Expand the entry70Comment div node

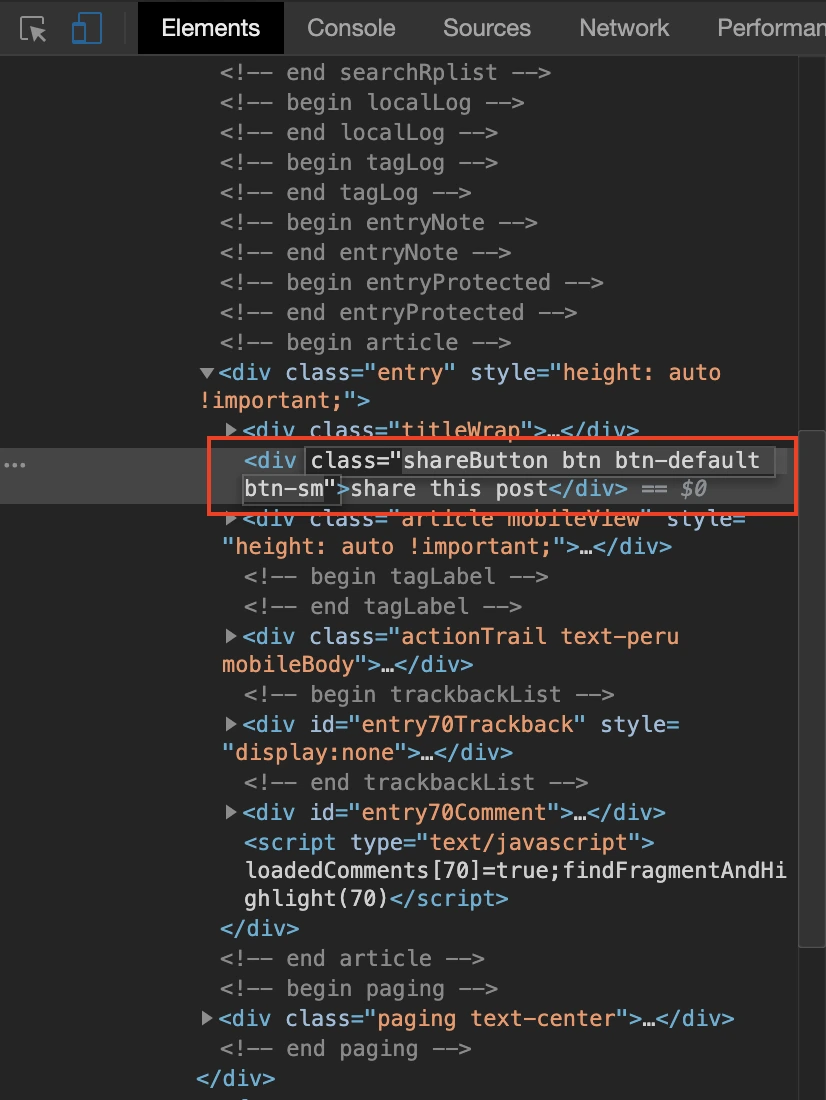(231, 812)
